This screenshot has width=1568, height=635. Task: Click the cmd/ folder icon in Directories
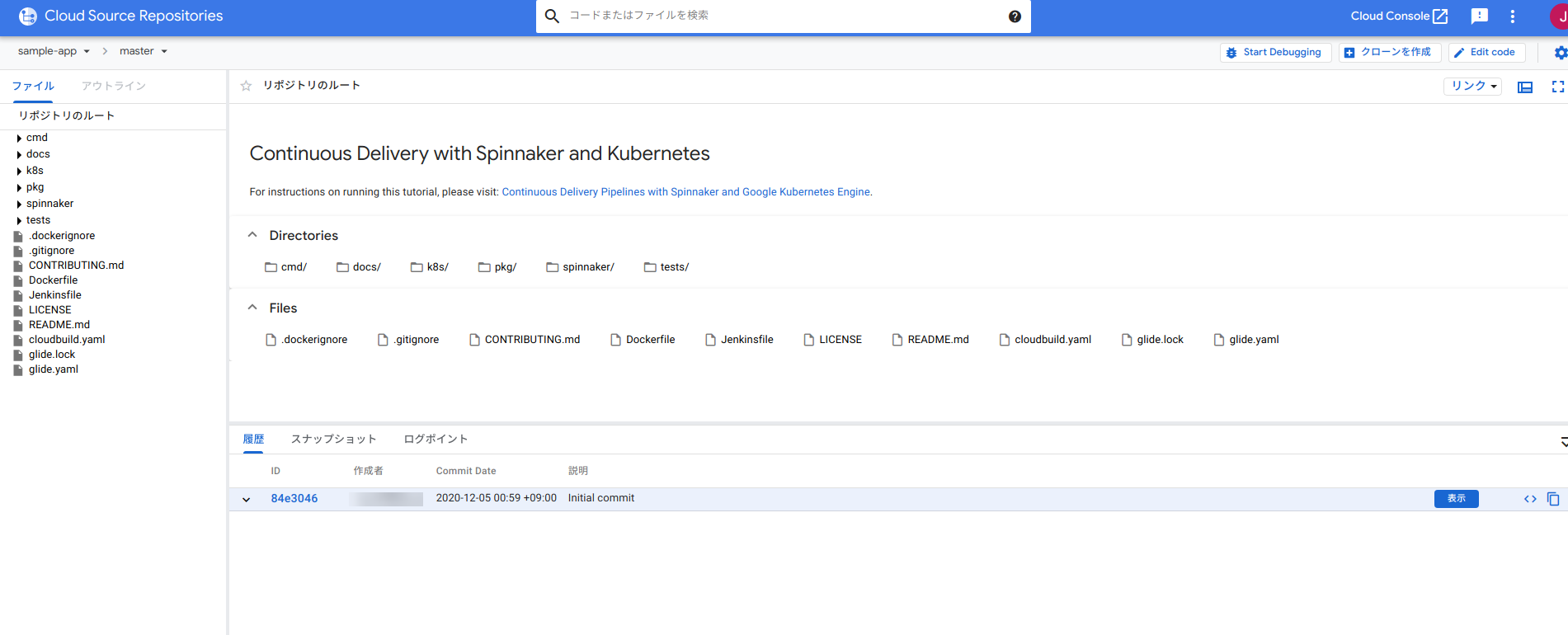271,267
